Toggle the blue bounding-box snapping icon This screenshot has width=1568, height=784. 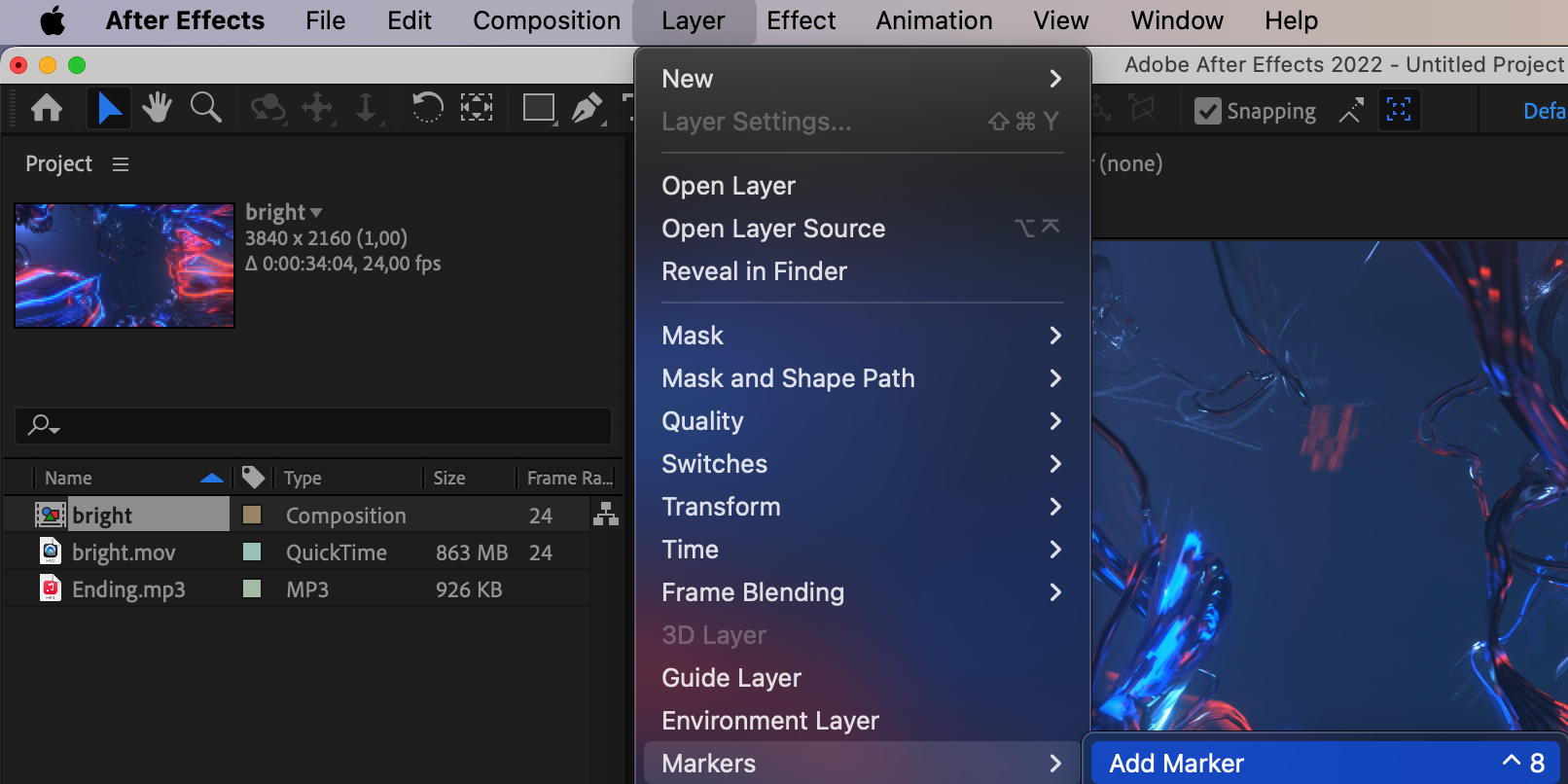[1399, 110]
